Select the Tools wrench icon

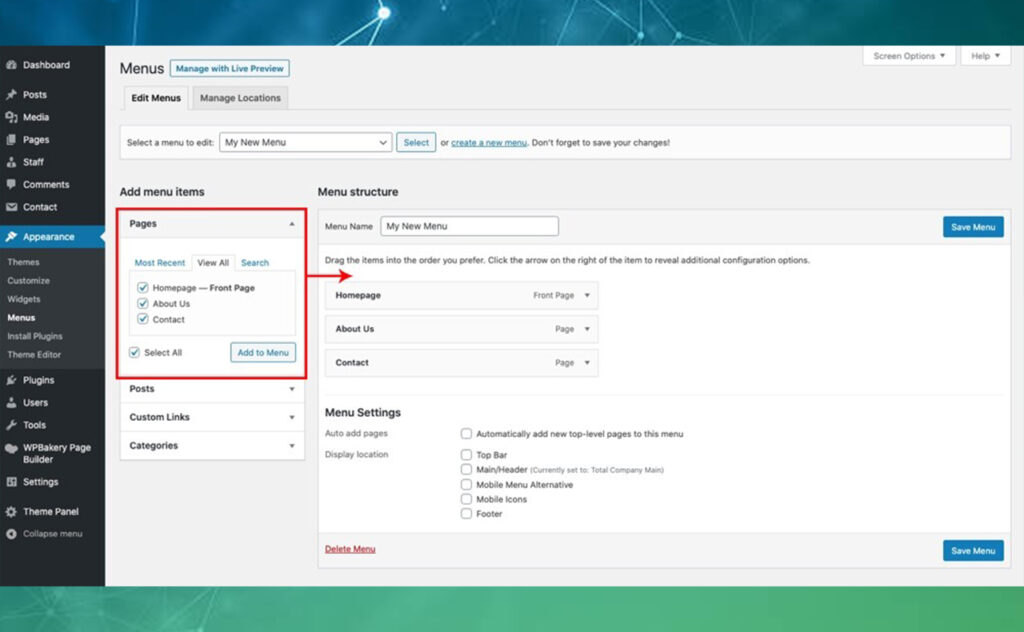(13, 424)
